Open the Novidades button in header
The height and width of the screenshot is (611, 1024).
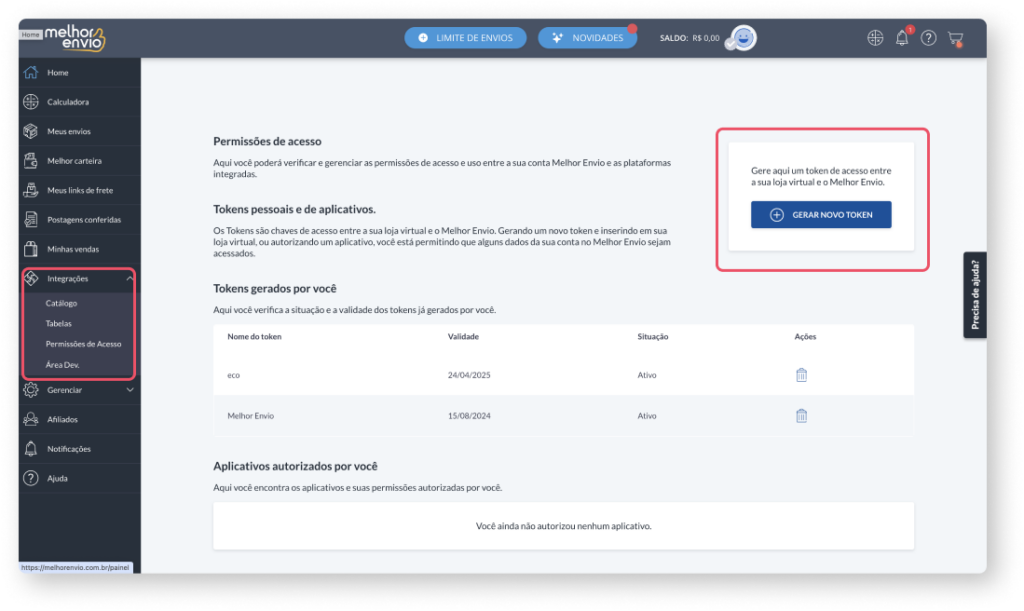(x=587, y=38)
